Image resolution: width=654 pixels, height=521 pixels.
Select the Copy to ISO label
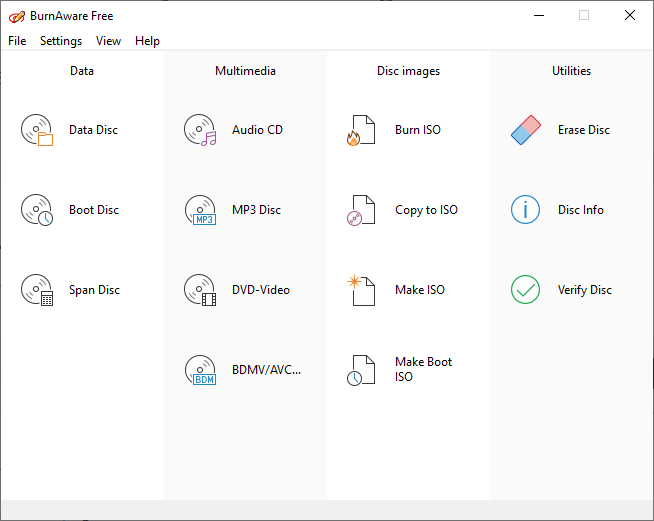(426, 210)
